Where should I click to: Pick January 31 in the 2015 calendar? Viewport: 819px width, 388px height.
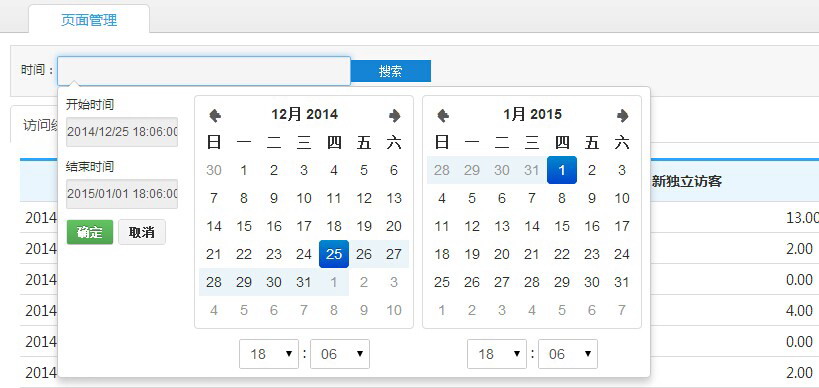(622, 283)
